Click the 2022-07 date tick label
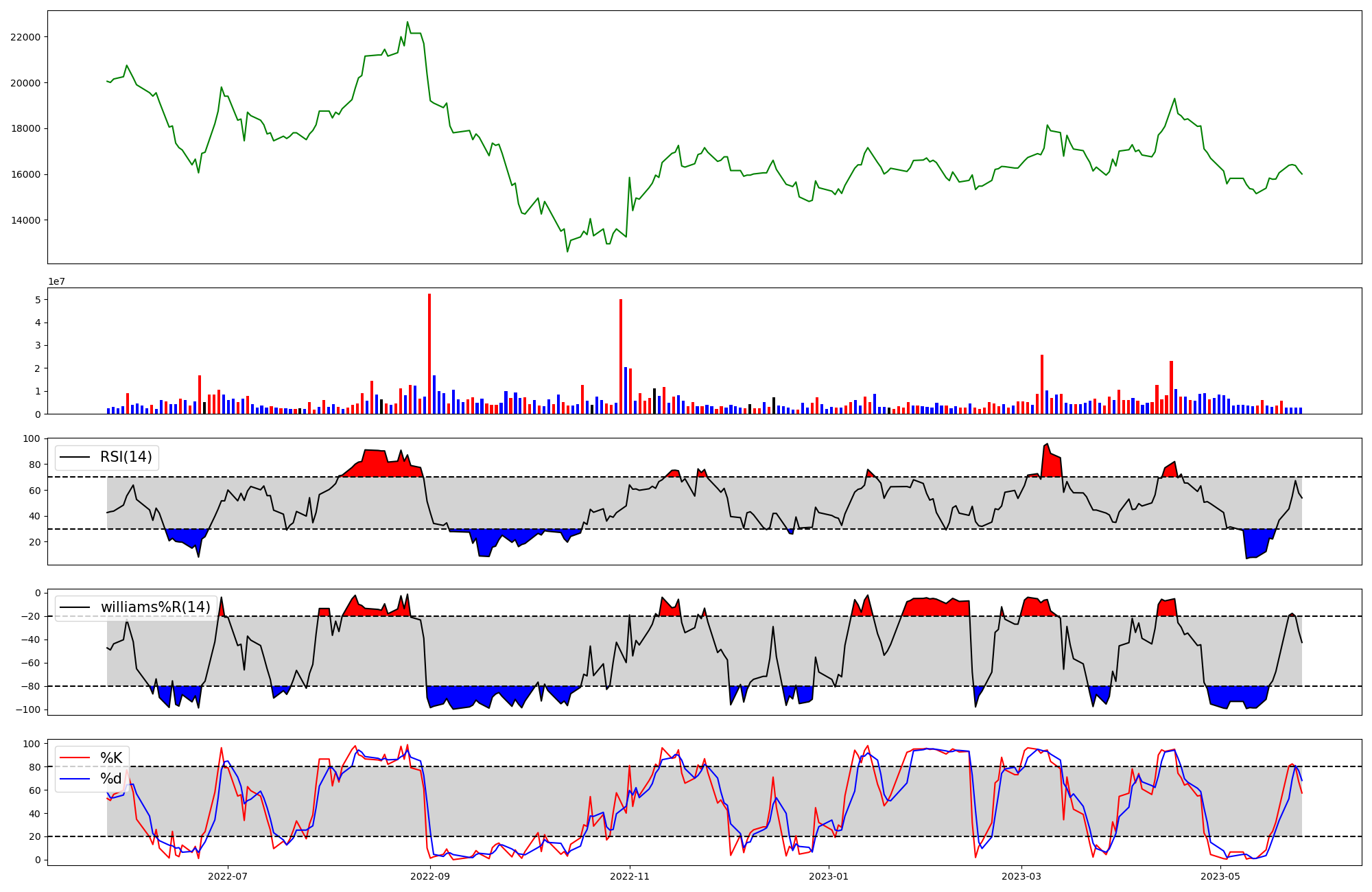Viewport: 1372px width, 892px height. (x=228, y=876)
